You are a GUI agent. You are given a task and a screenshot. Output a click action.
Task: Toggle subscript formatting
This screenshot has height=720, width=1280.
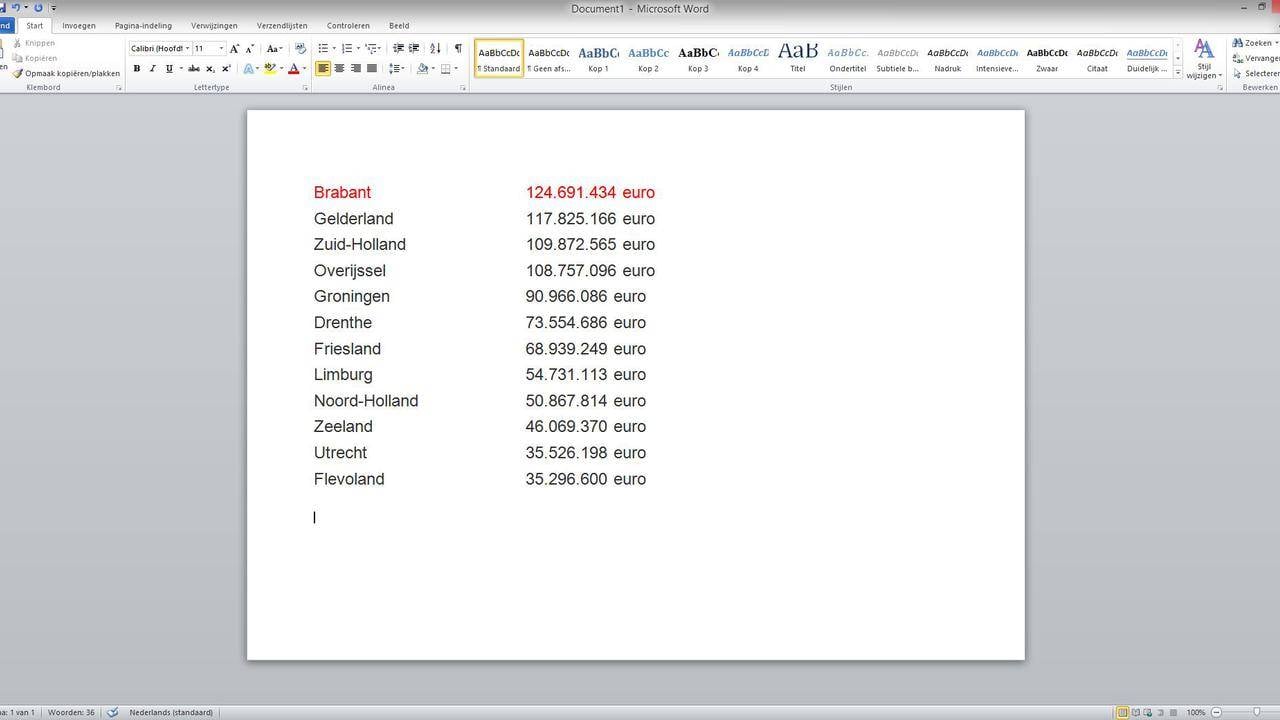tap(210, 69)
